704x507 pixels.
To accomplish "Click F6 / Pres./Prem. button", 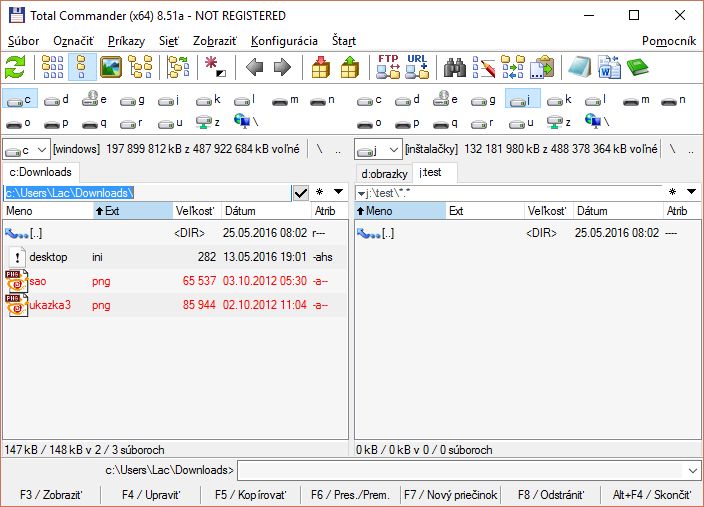I will [x=350, y=495].
